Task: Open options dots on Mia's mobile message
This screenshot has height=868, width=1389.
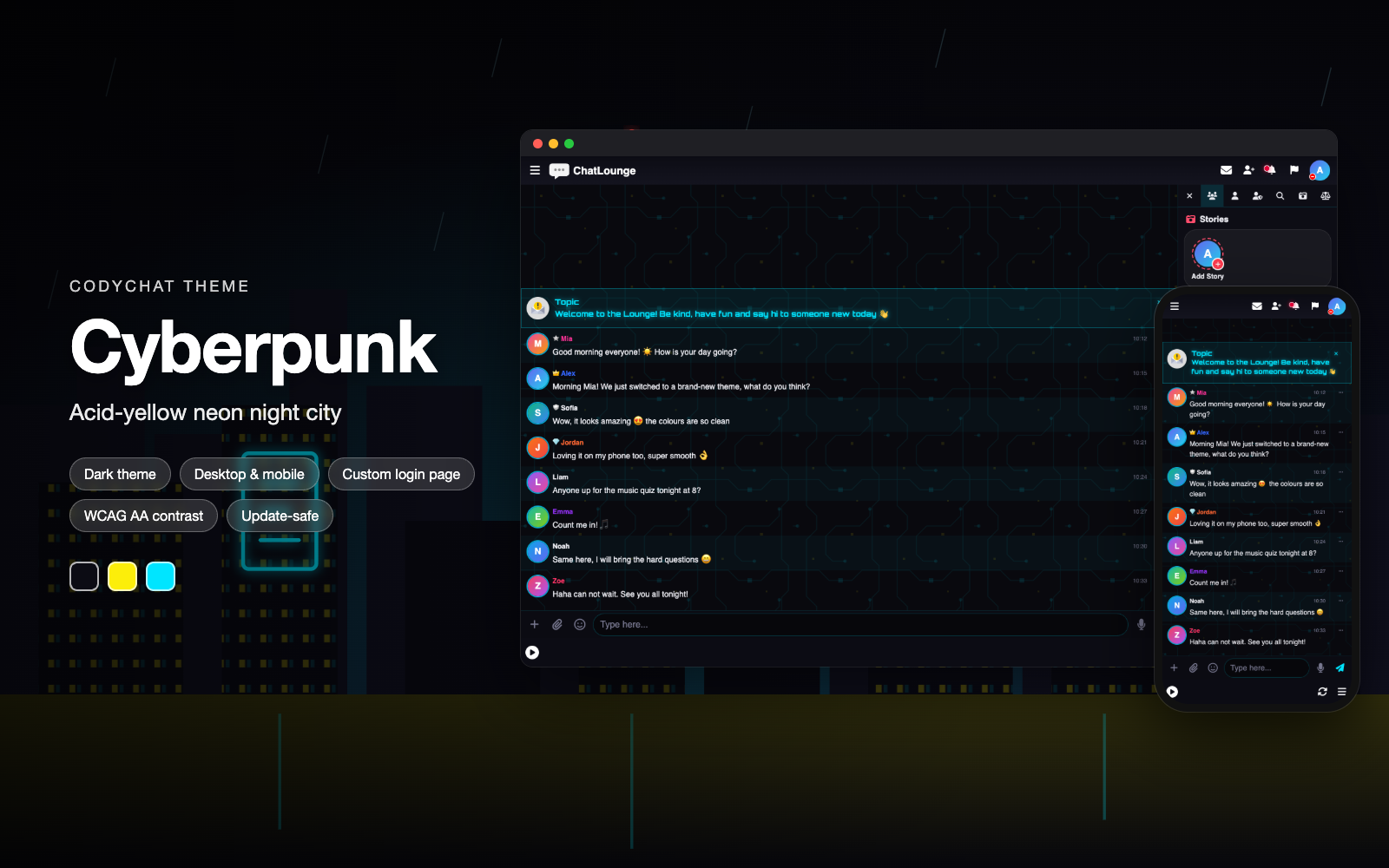Action: pyautogui.click(x=1340, y=392)
